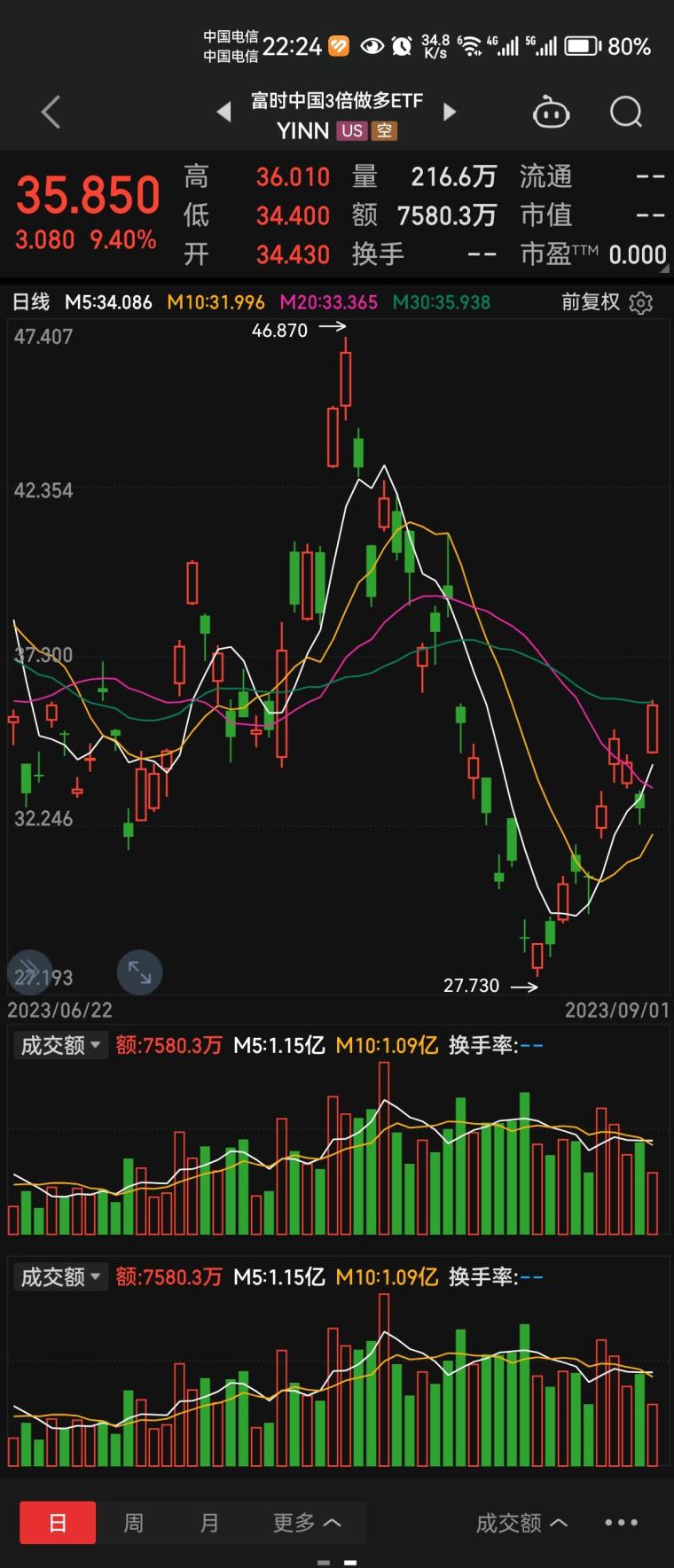Screen dimensions: 674x1568
Task: Expand the bottom 成交额 indicator selector
Action: pos(521,1523)
